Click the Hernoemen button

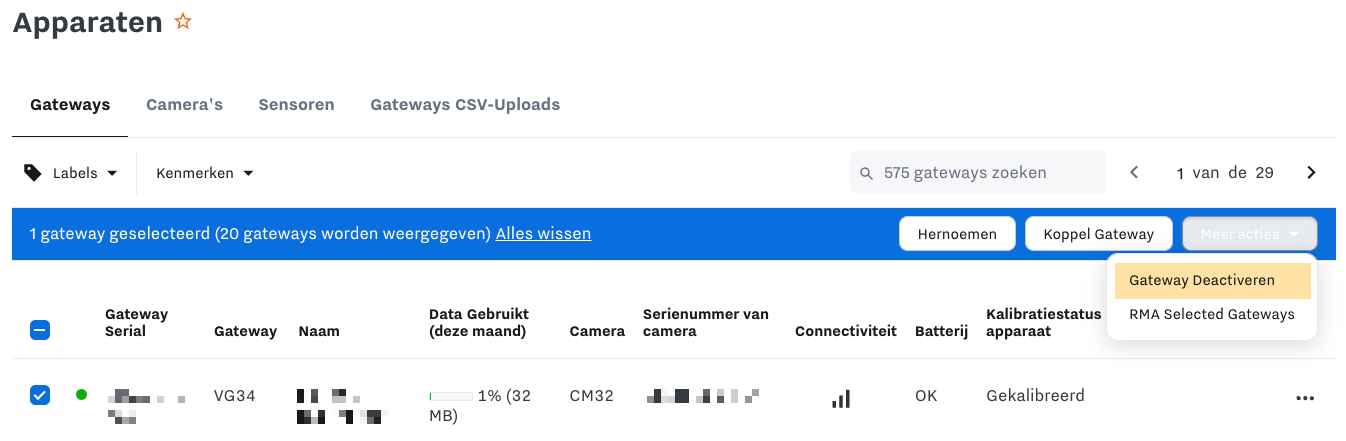pyautogui.click(x=958, y=234)
